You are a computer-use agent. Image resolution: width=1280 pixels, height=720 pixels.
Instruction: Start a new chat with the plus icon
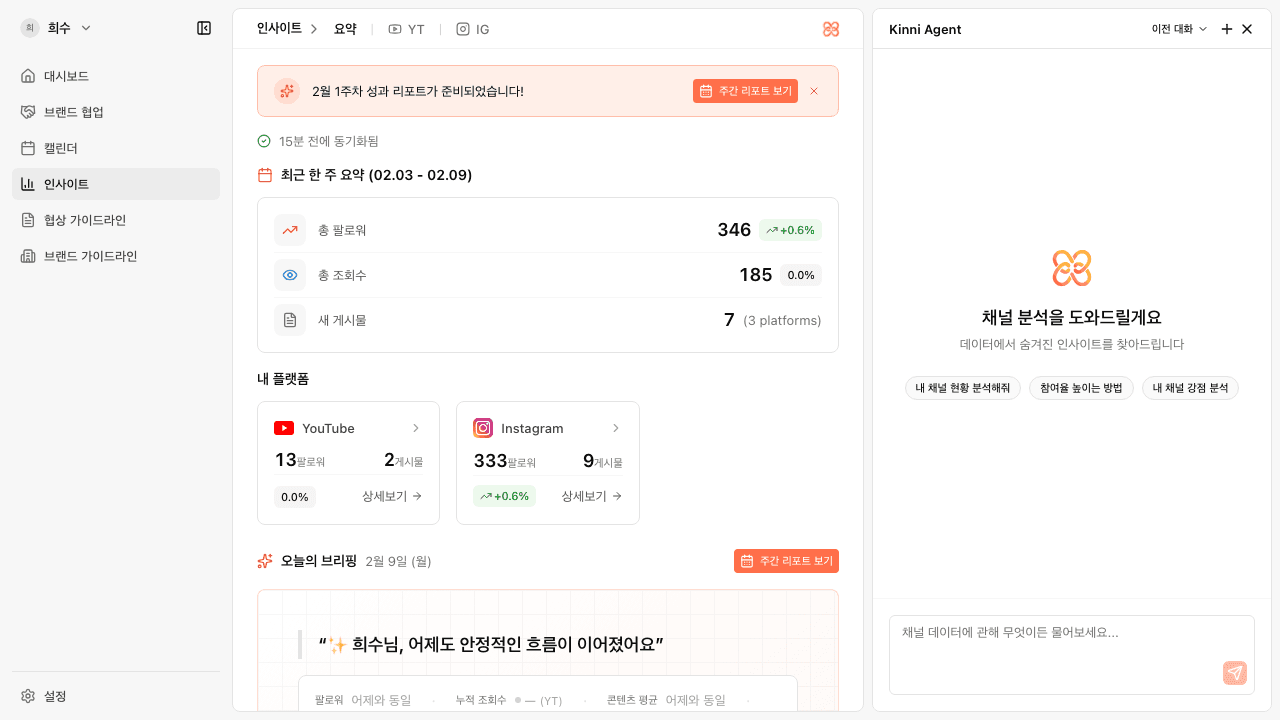coord(1226,29)
